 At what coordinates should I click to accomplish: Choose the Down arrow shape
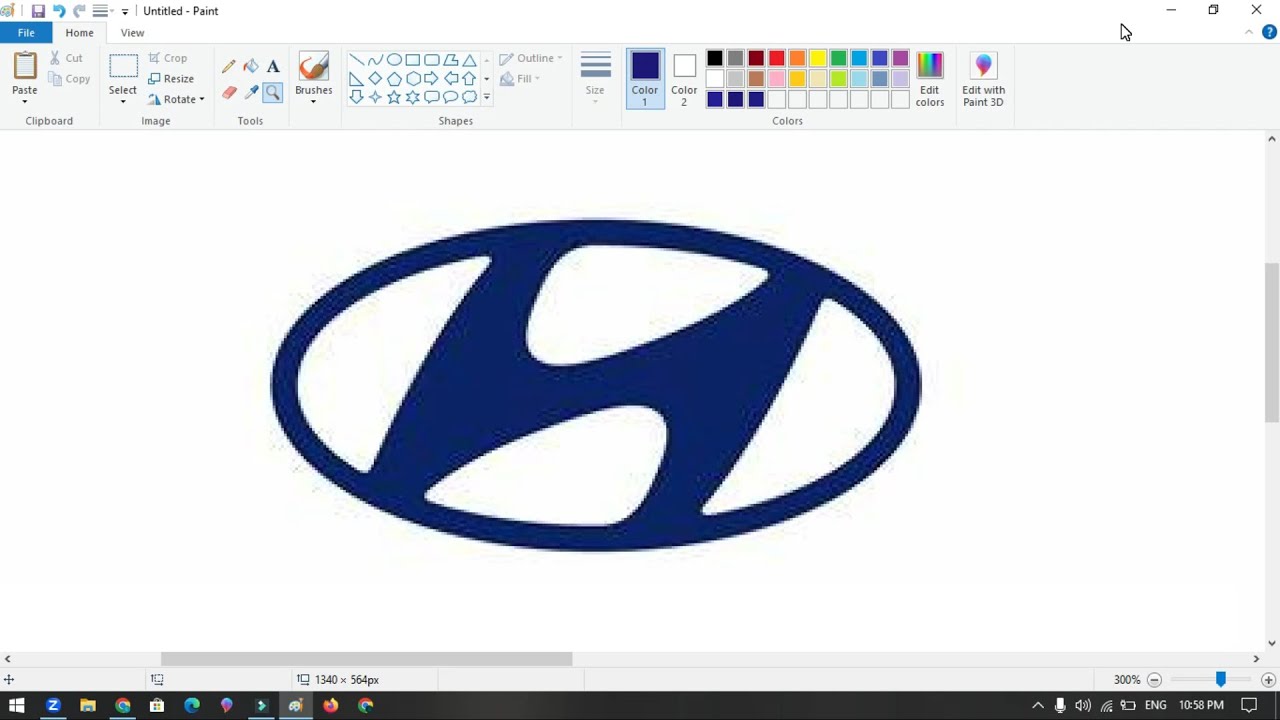tap(356, 97)
